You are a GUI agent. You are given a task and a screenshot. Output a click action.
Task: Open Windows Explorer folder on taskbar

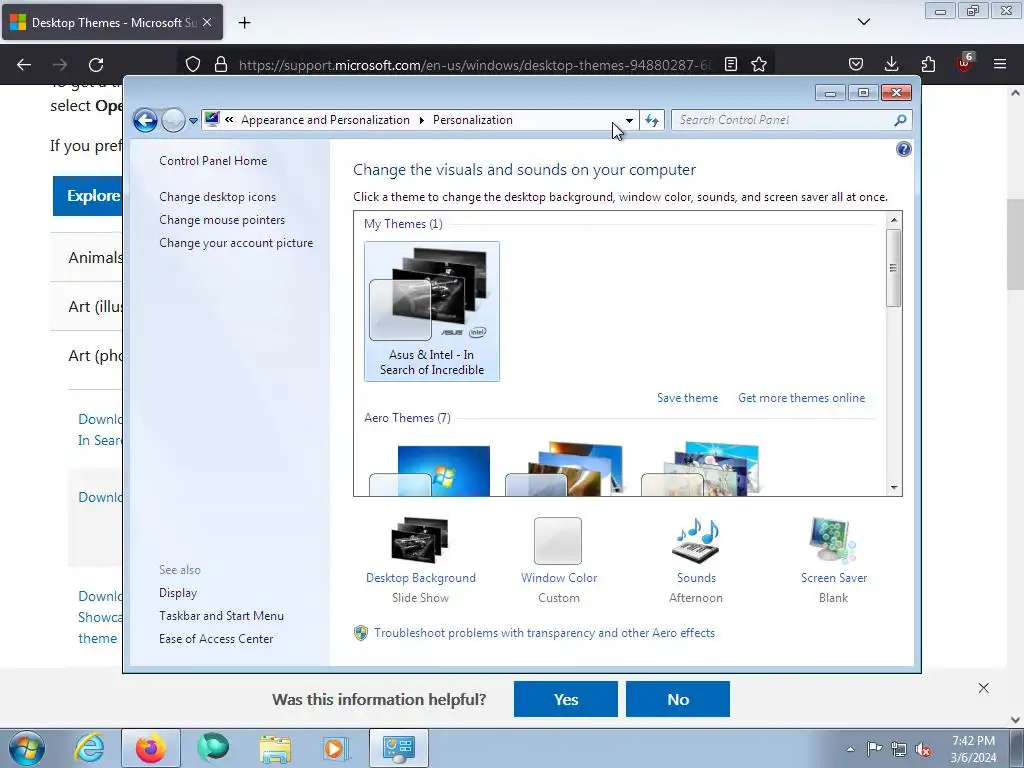click(275, 748)
